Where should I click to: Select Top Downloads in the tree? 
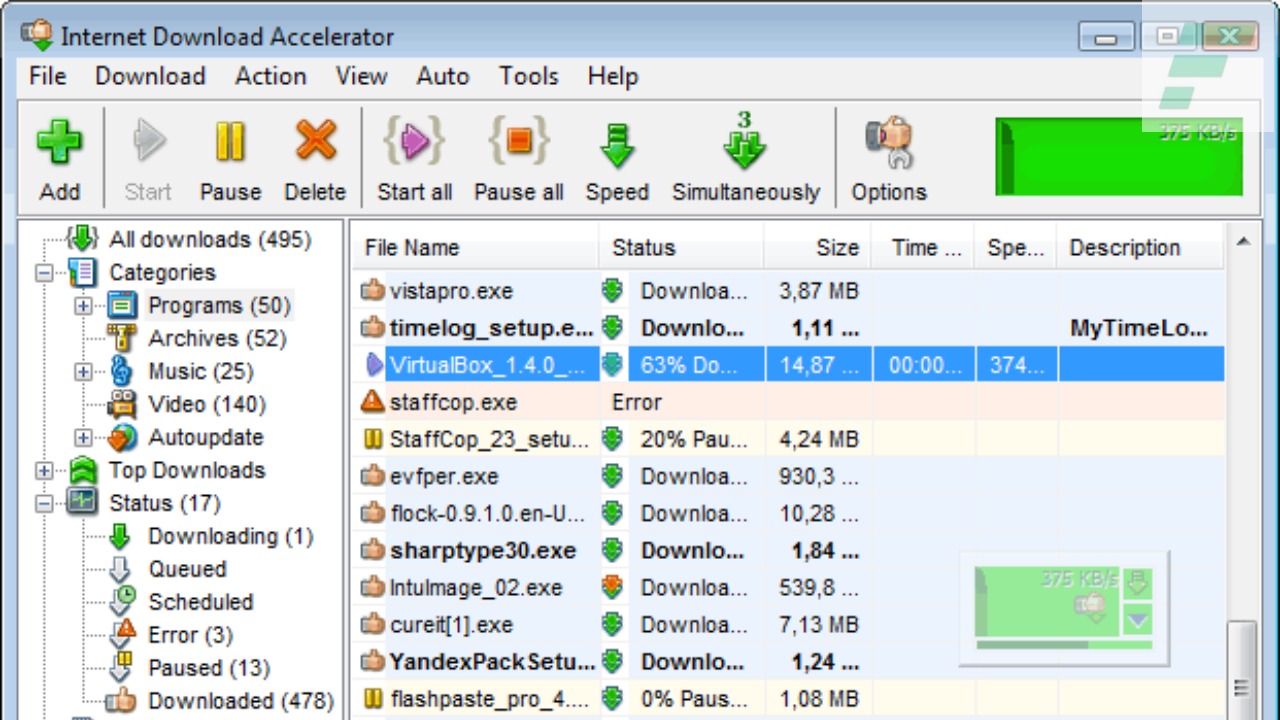tap(186, 470)
